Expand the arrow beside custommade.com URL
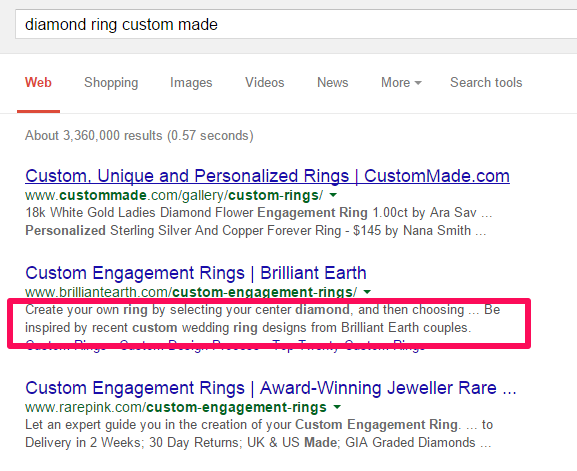Screen dimensions: 577x471 pos(333,195)
